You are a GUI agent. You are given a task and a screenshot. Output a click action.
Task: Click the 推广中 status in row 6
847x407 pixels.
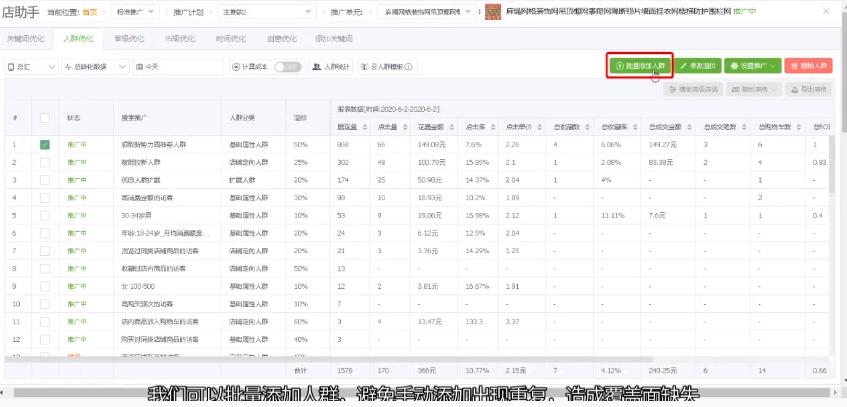[77, 233]
